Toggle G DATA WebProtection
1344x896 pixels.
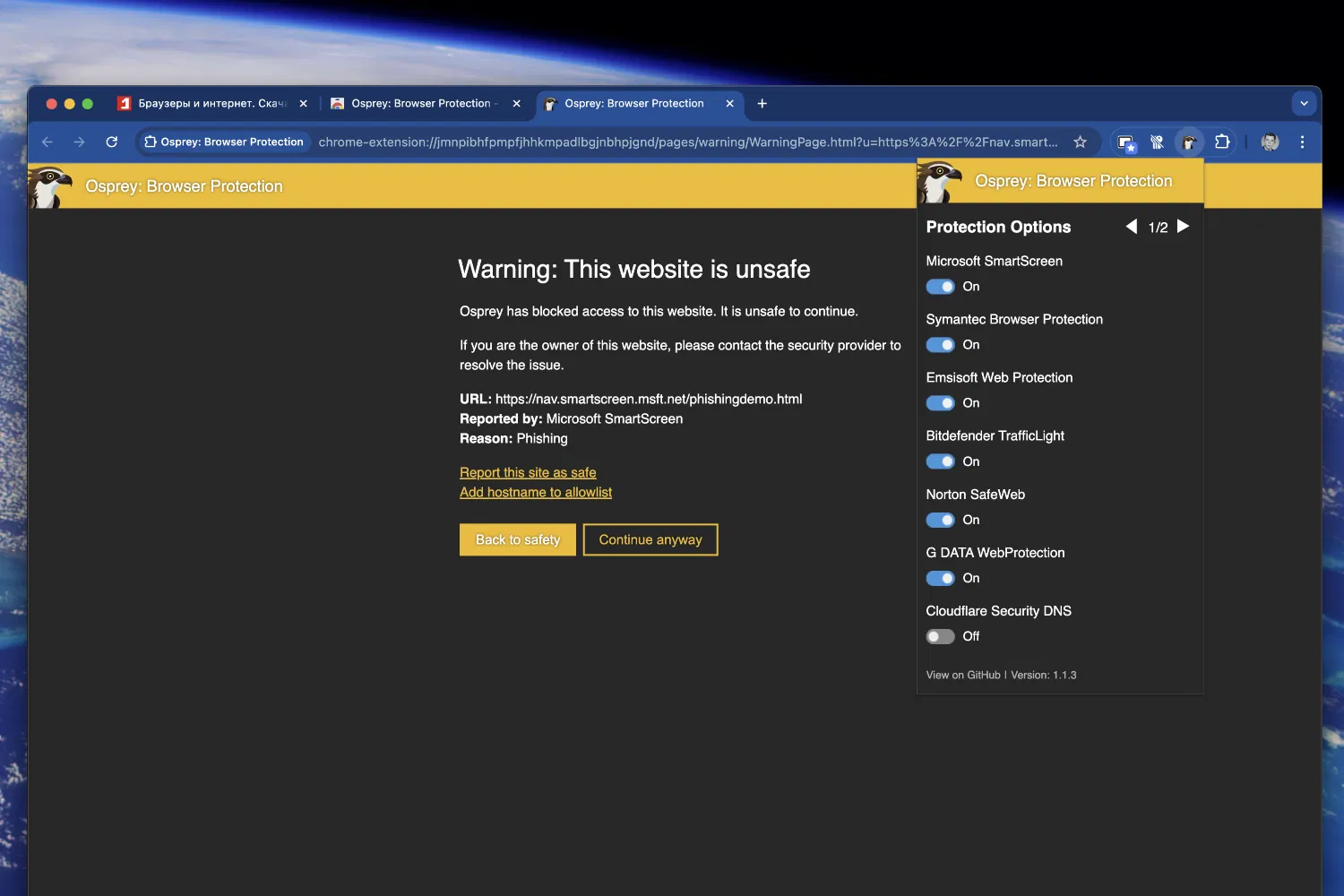pos(940,578)
